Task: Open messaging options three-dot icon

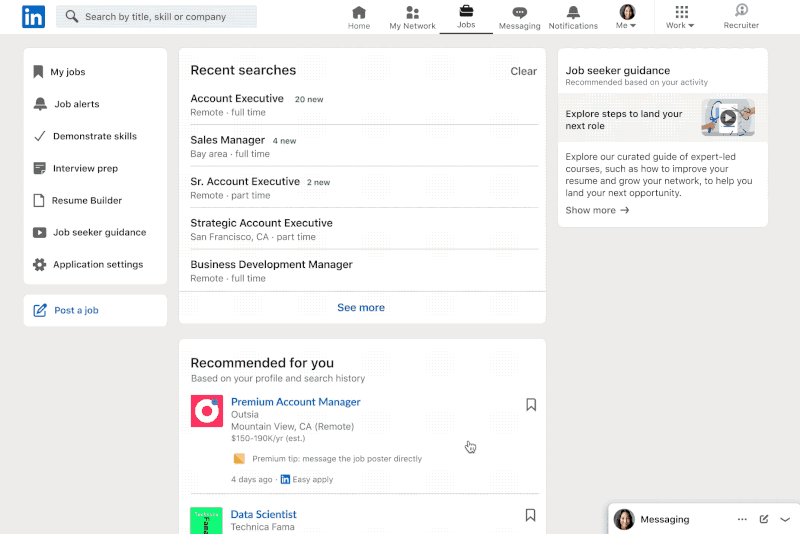Action: click(742, 519)
